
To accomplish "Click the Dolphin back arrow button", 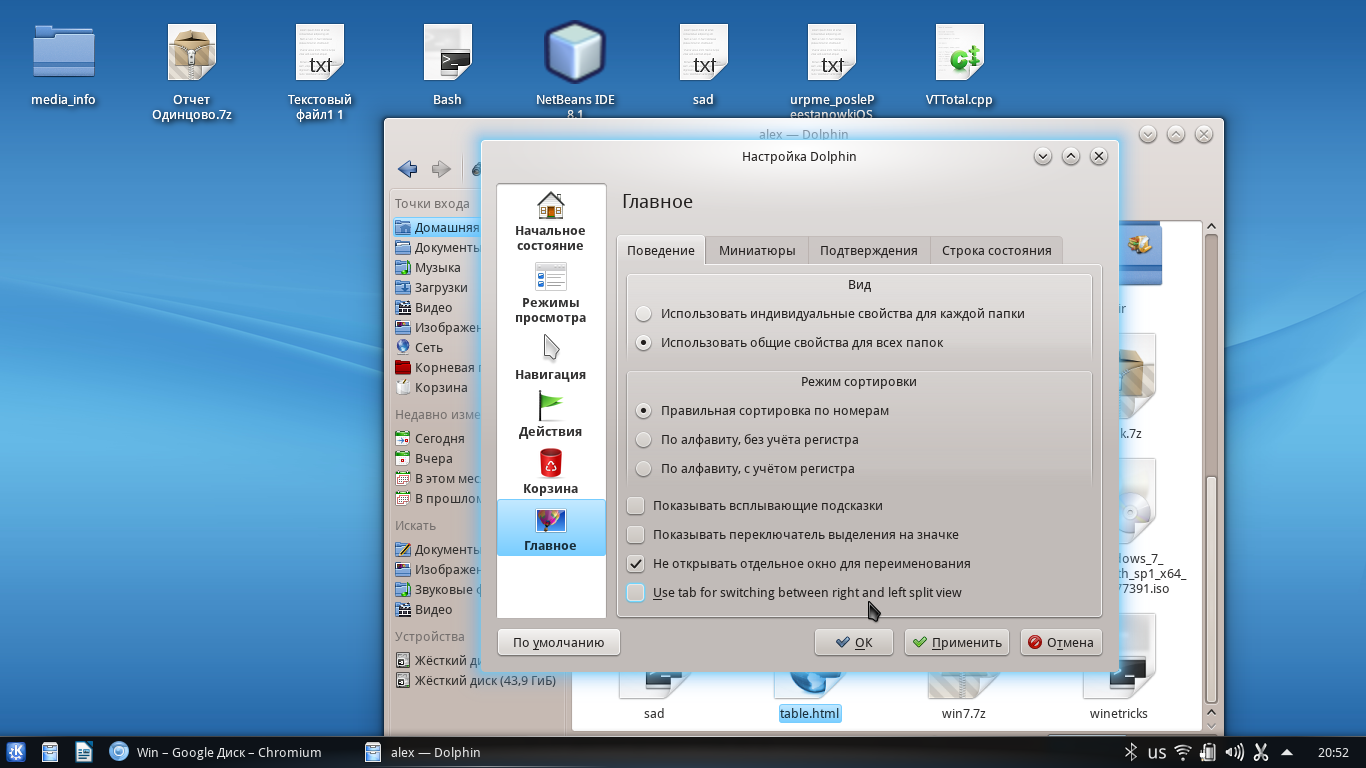I will click(x=407, y=169).
